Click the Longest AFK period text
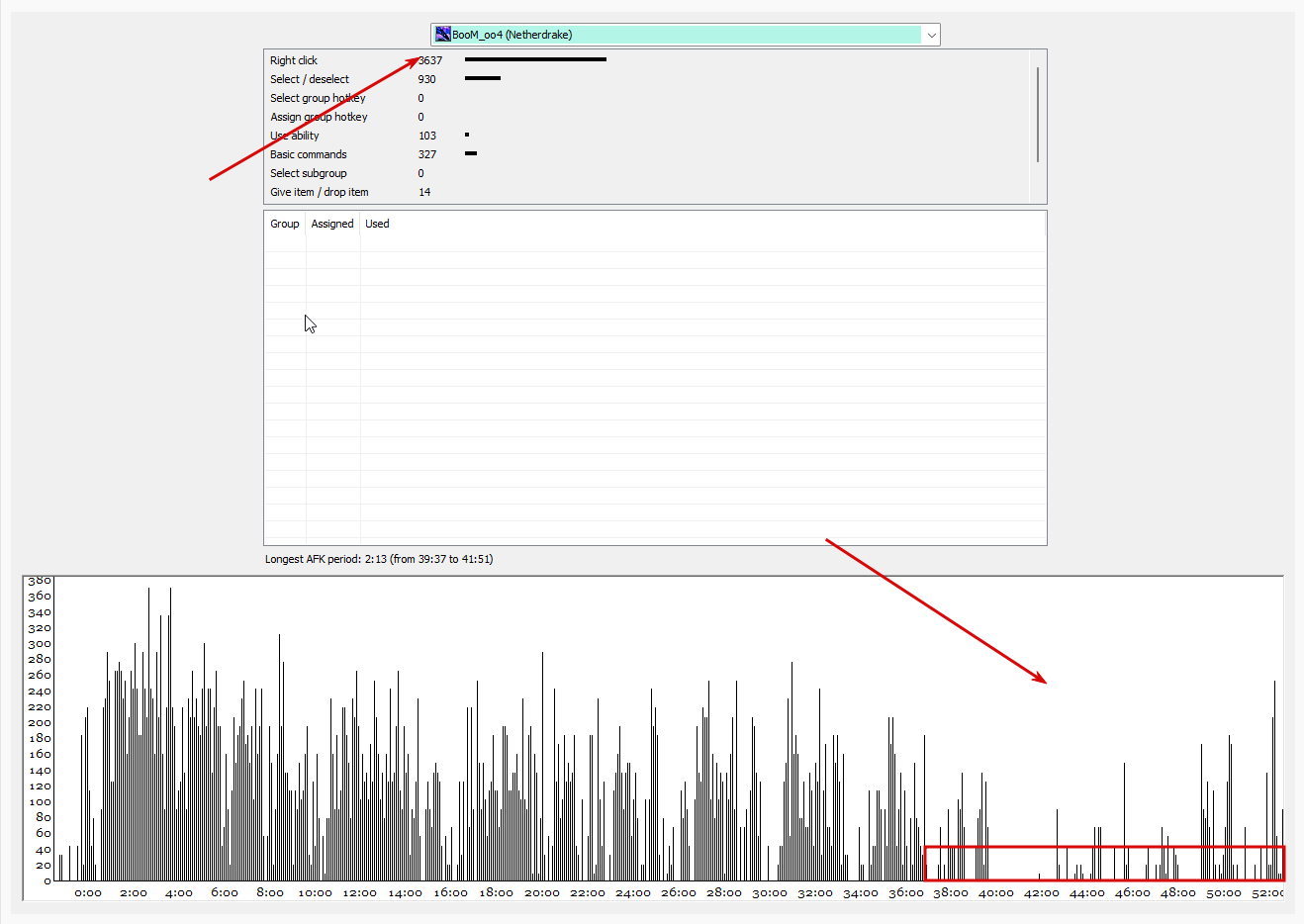 [379, 559]
